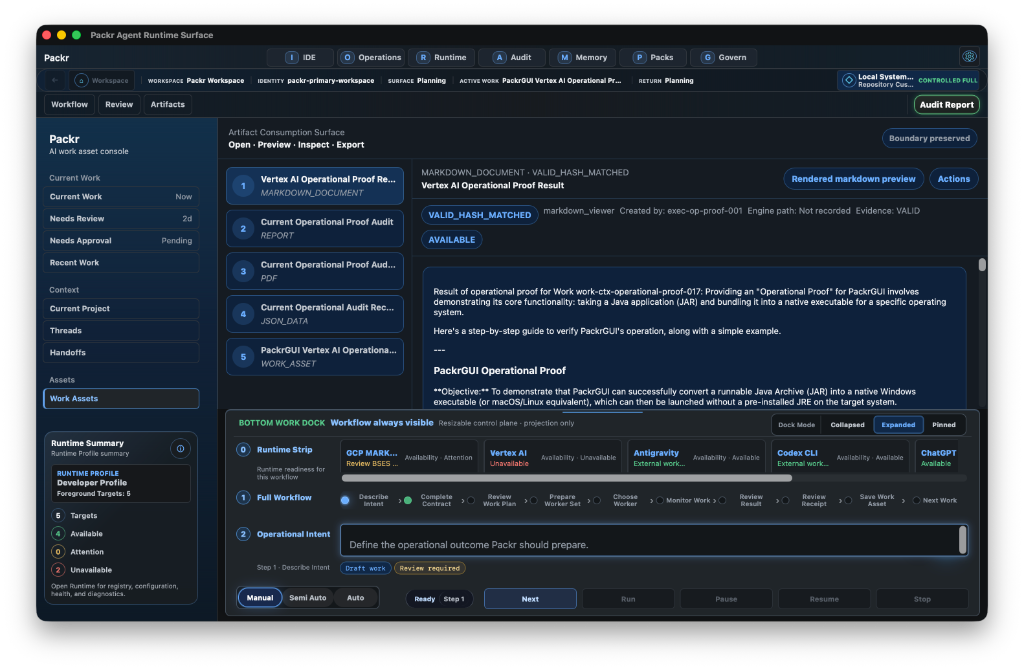Click the 0 badge beside Runtime Strip
This screenshot has height=669, width=1024.
point(243,449)
